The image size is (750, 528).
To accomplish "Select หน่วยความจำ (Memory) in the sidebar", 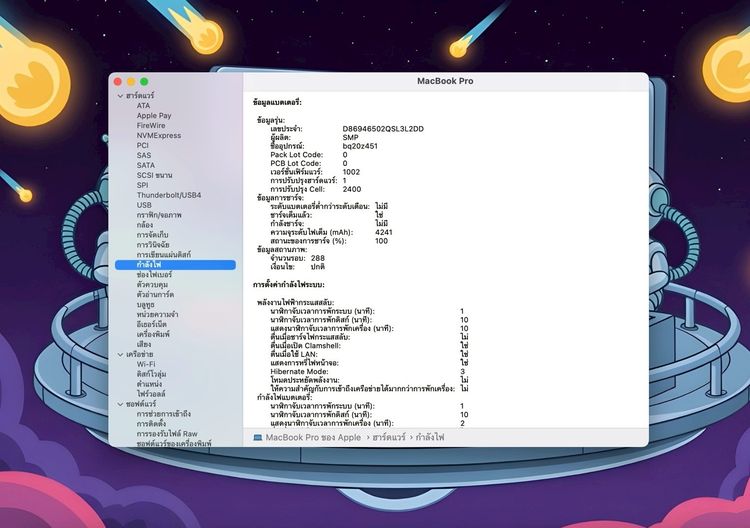I will 157,315.
